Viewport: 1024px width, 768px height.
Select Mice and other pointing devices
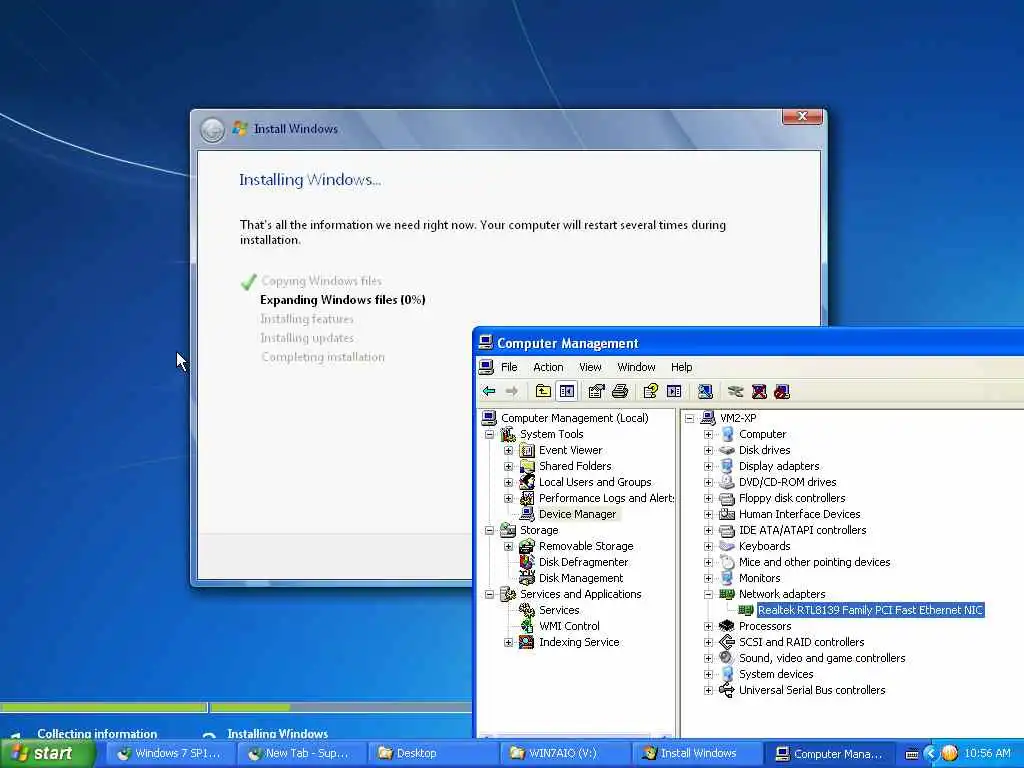pos(814,562)
